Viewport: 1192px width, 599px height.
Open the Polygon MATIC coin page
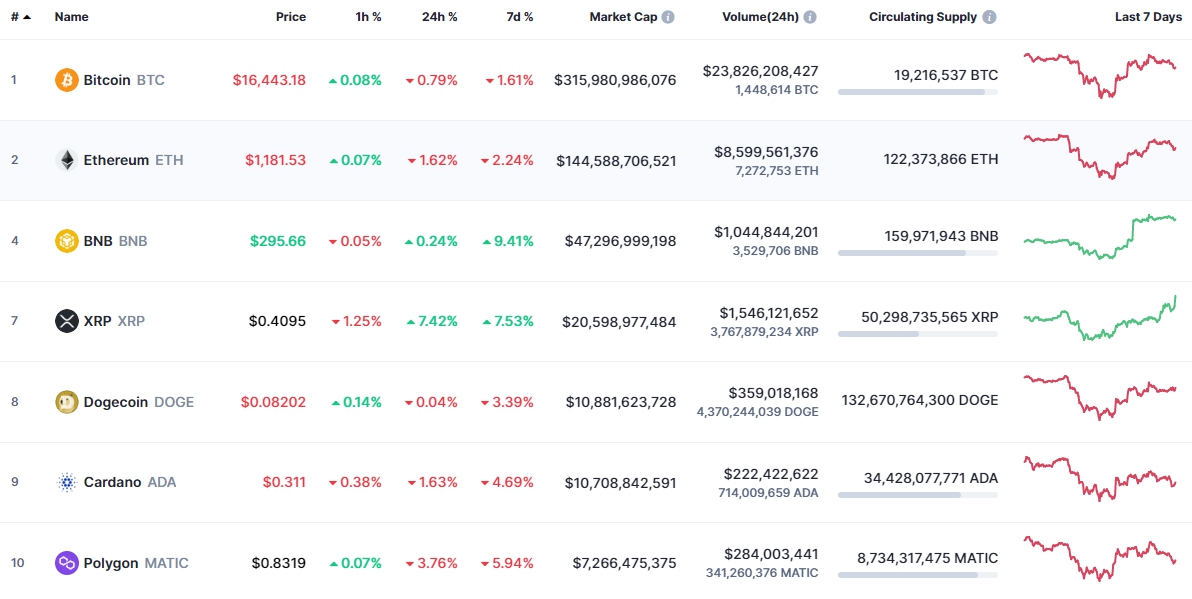click(x=136, y=563)
